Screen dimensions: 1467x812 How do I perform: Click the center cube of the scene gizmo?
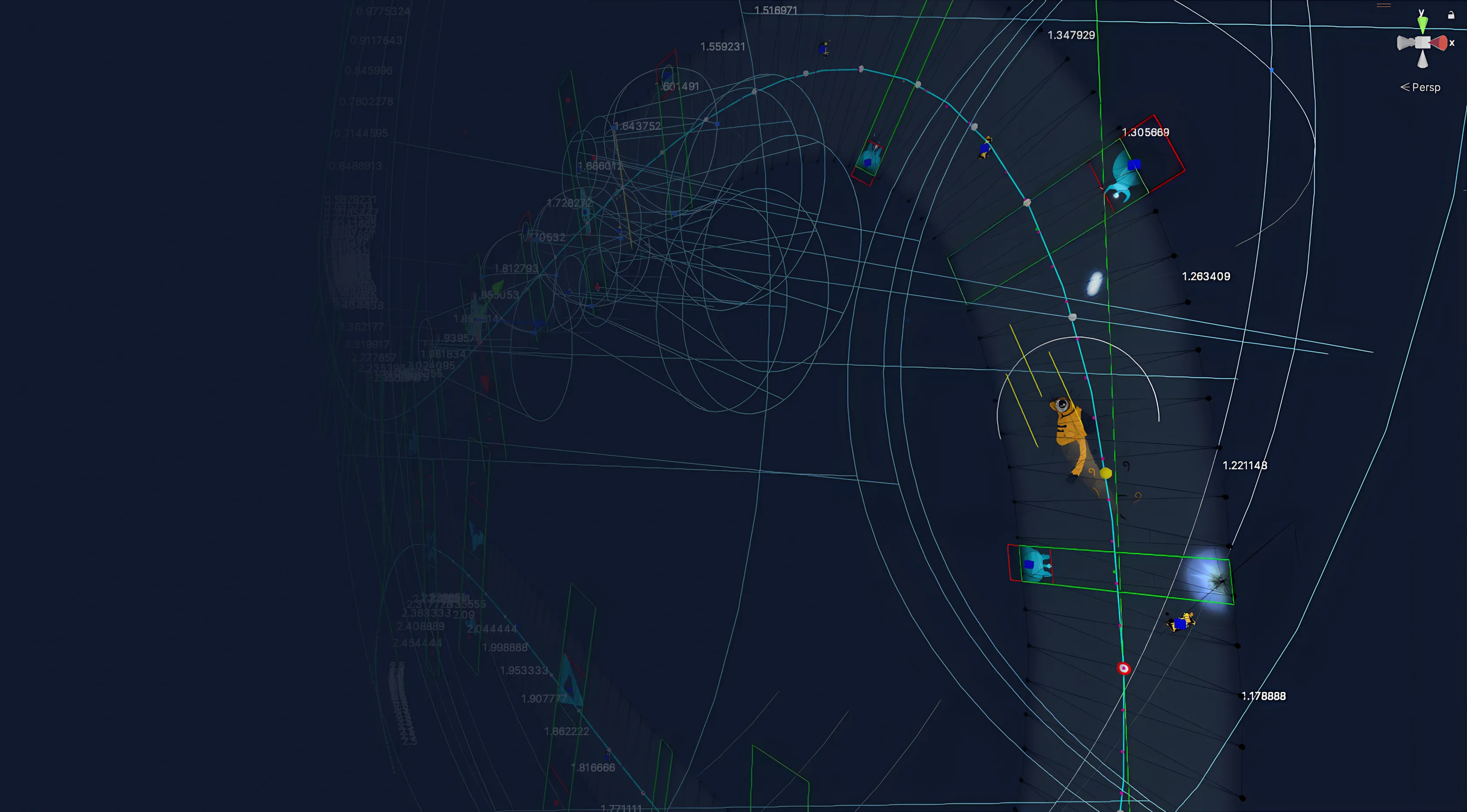(x=1422, y=43)
